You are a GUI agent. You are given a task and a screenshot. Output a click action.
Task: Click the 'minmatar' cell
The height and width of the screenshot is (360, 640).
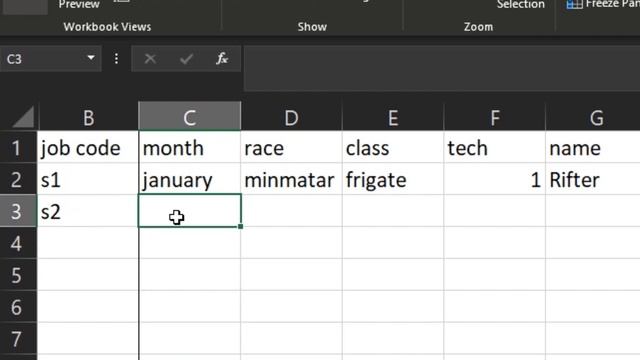click(x=291, y=179)
